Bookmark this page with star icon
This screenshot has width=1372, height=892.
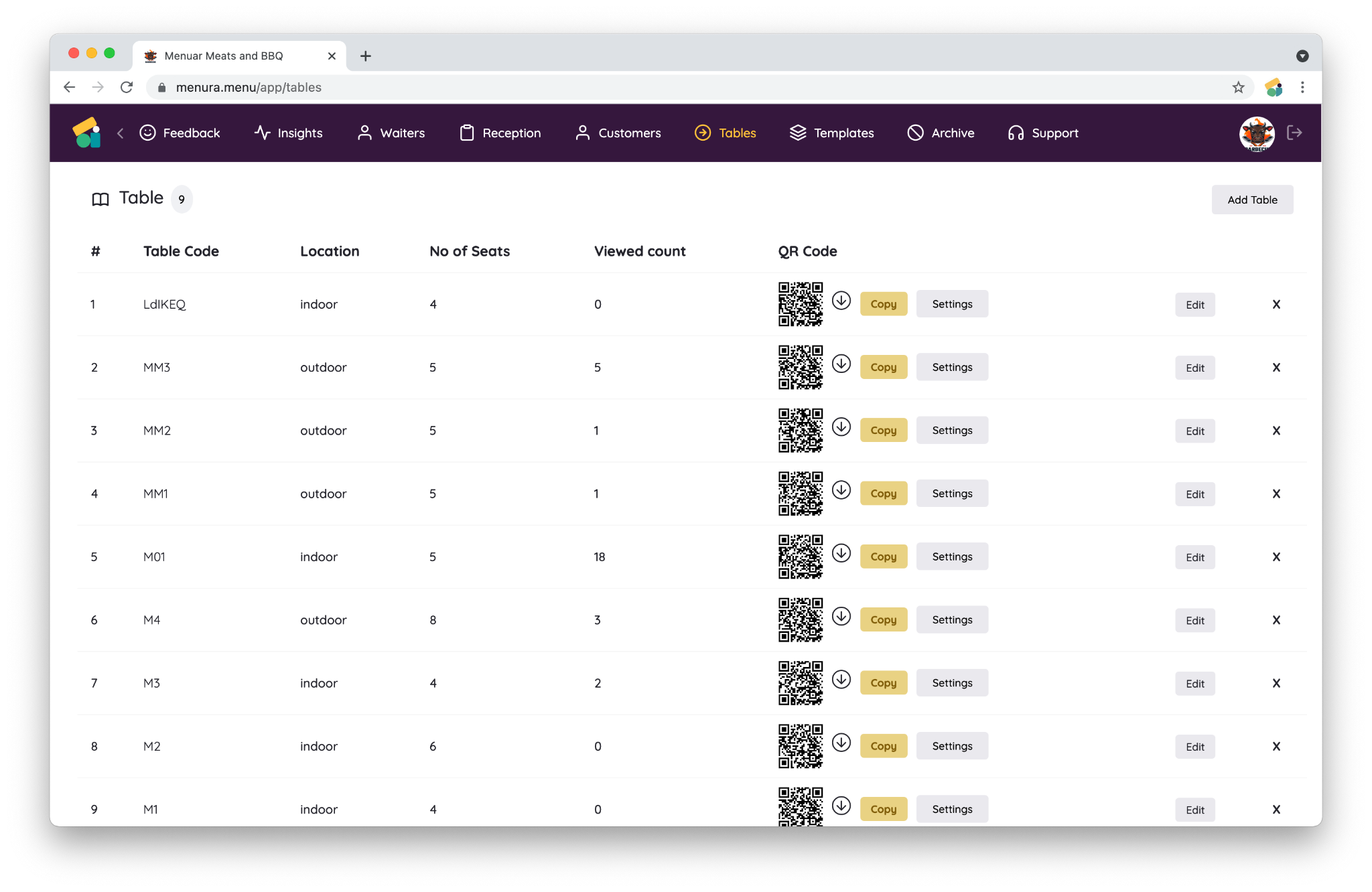pyautogui.click(x=1238, y=87)
